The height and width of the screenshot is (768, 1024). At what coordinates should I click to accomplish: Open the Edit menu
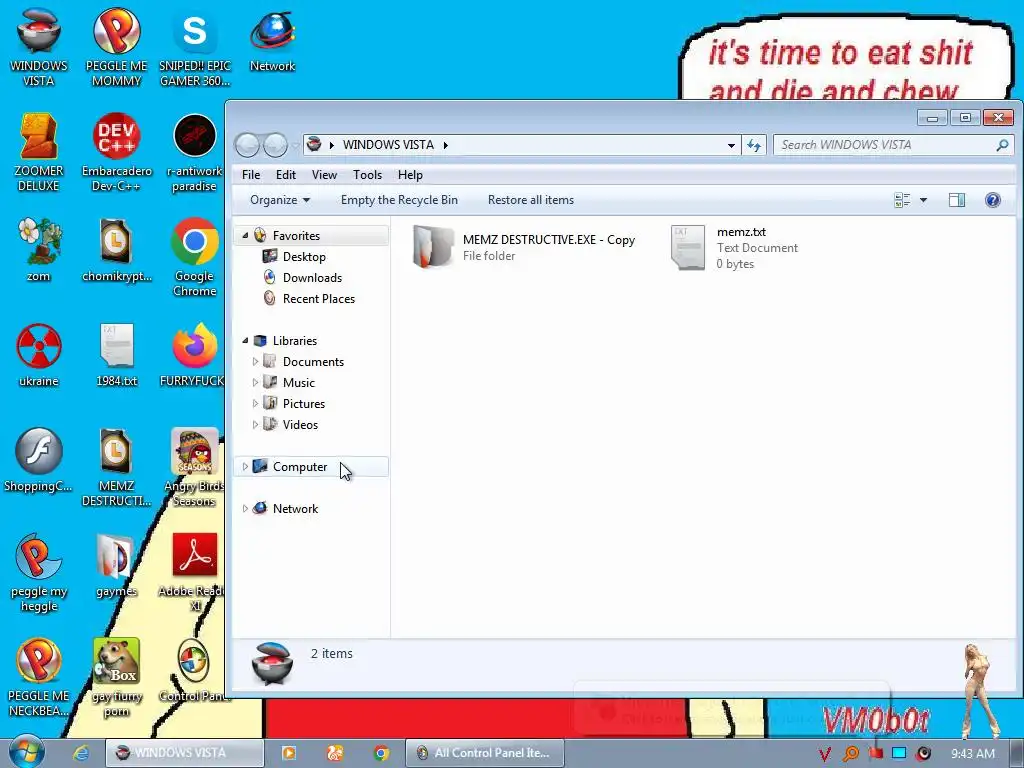[x=285, y=175]
